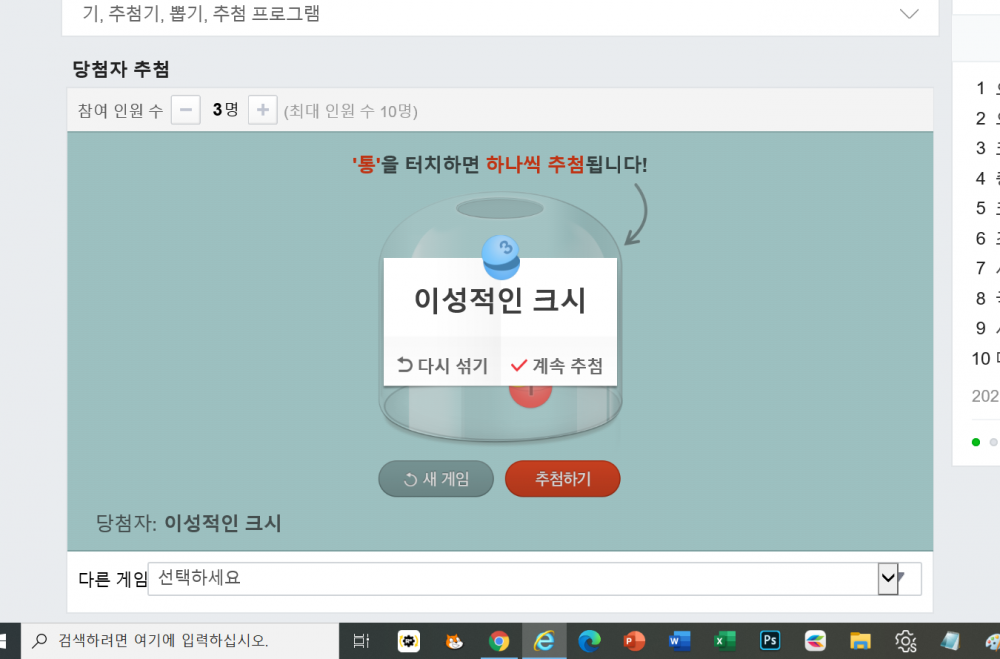Click rank 10 item in sidebar list
This screenshot has width=1000, height=659.
point(985,359)
